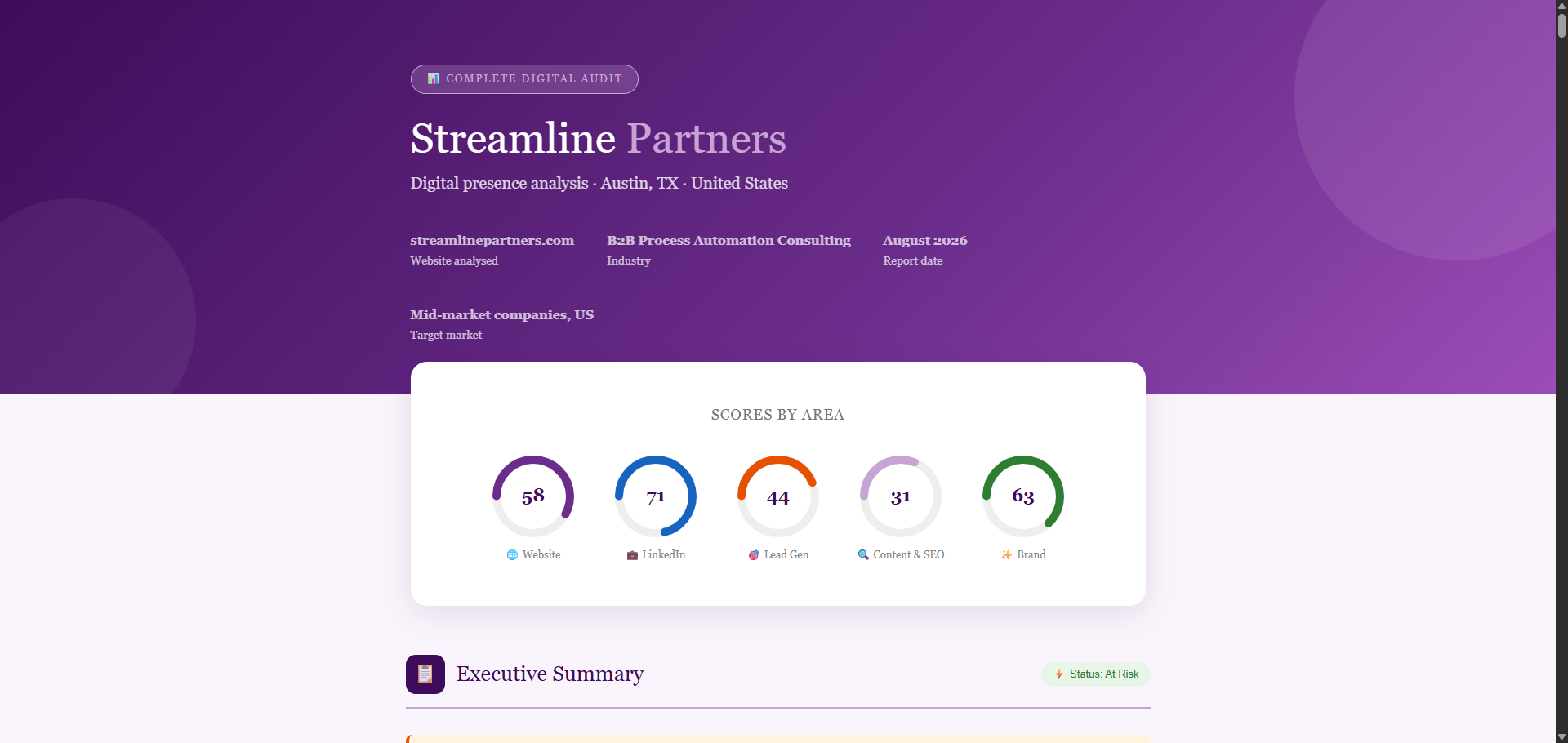1568x743 pixels.
Task: Click the 'Report date' label
Action: point(913,260)
